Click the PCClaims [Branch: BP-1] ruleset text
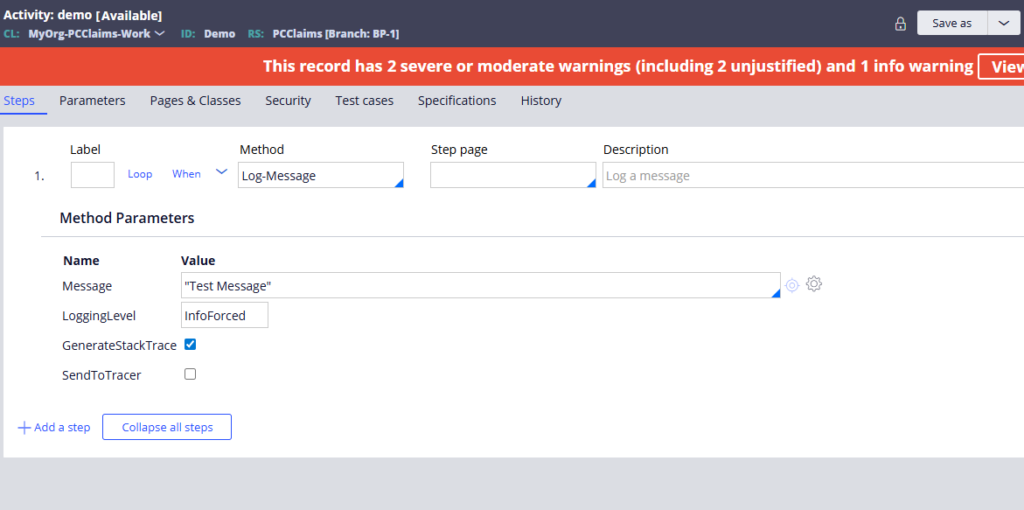The image size is (1024, 510). tap(336, 33)
